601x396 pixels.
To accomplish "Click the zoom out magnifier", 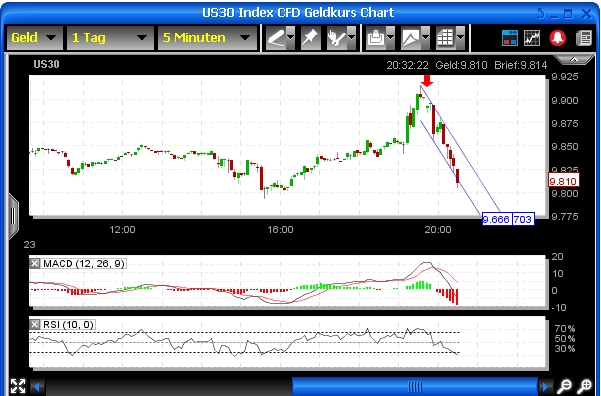I will click(565, 386).
